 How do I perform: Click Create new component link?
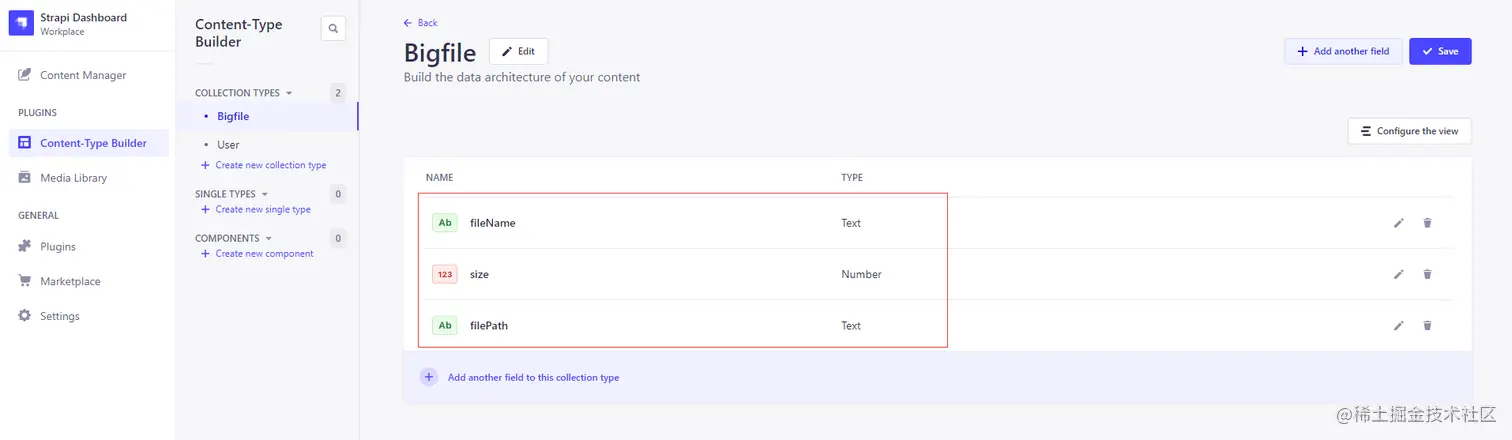click(x=258, y=253)
